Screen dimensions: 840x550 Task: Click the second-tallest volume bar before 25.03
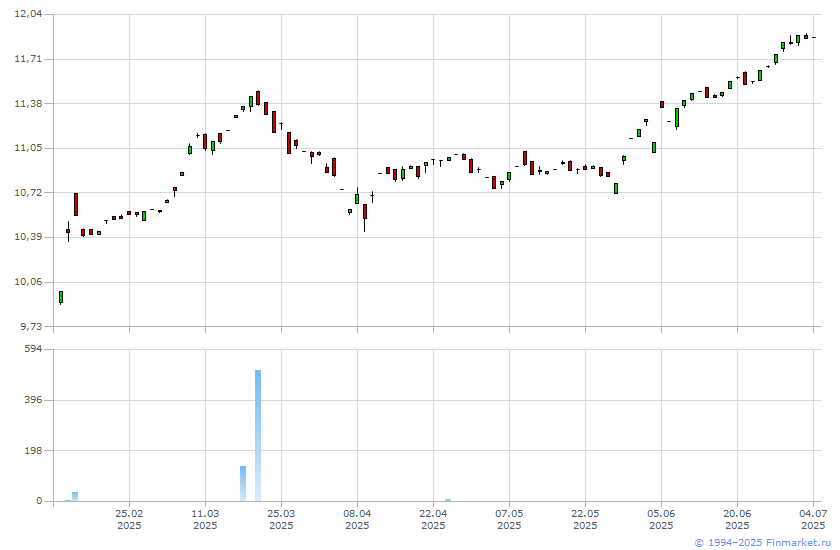(243, 484)
